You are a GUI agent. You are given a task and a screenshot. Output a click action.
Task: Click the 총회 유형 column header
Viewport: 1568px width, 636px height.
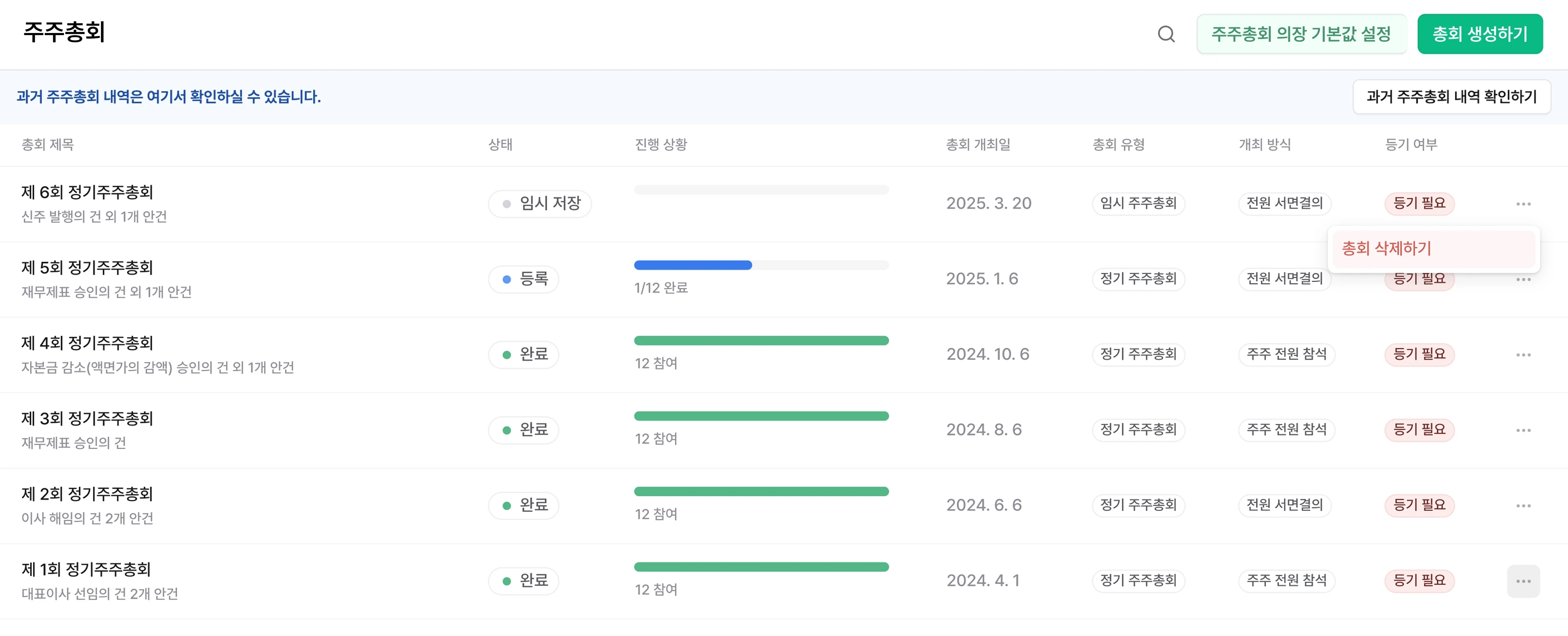(1118, 145)
